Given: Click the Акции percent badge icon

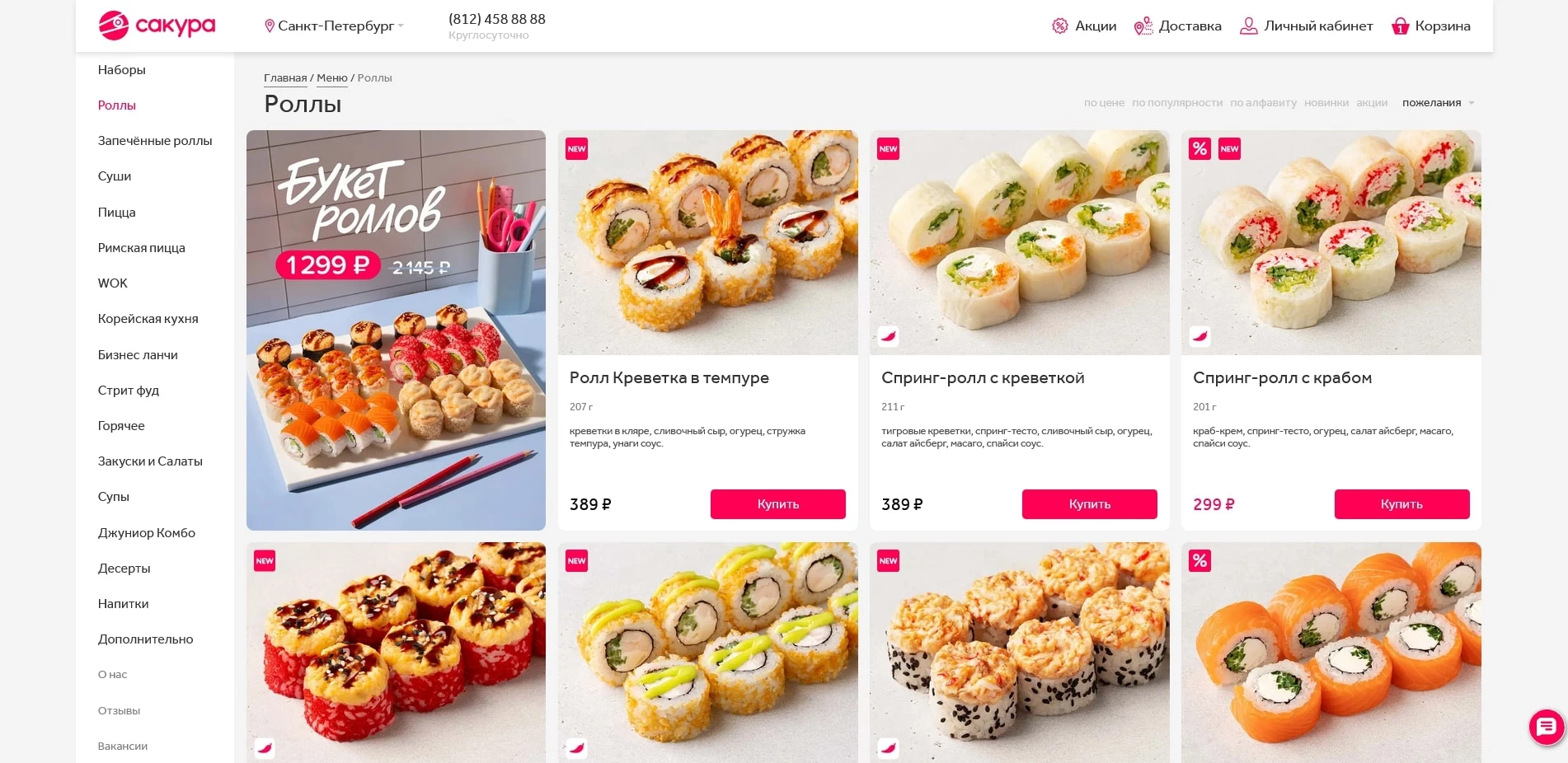Looking at the screenshot, I should click(1060, 26).
